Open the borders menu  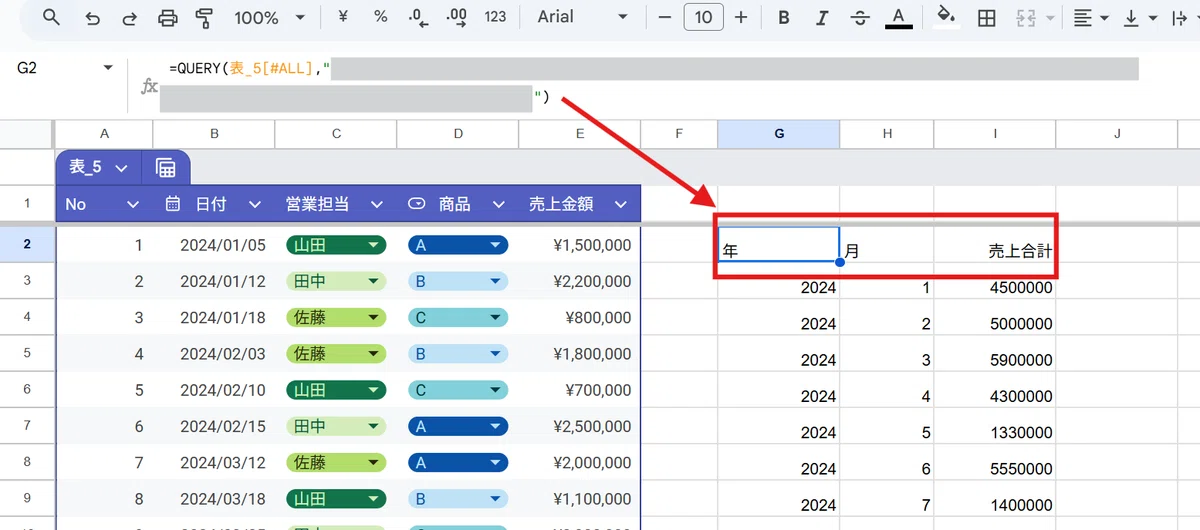(986, 17)
